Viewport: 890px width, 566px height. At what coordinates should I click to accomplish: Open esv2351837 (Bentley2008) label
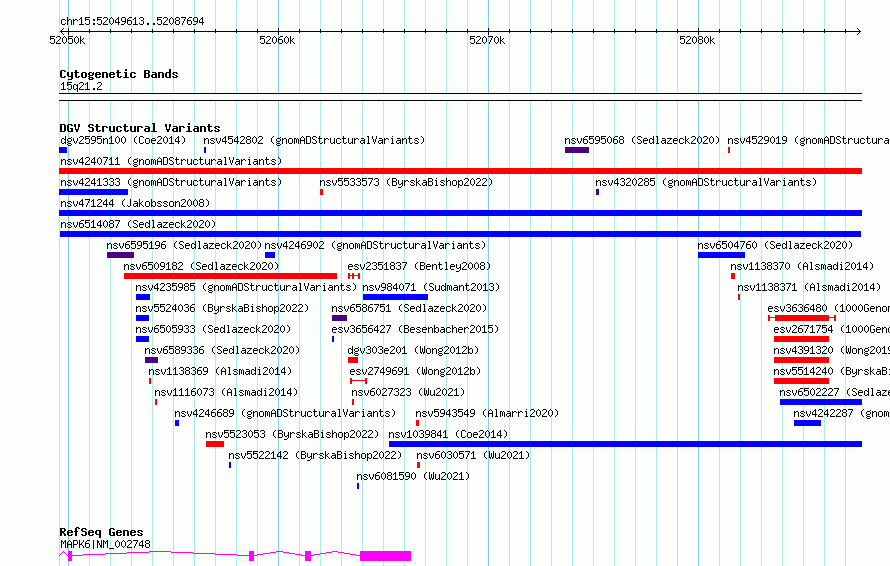click(419, 266)
